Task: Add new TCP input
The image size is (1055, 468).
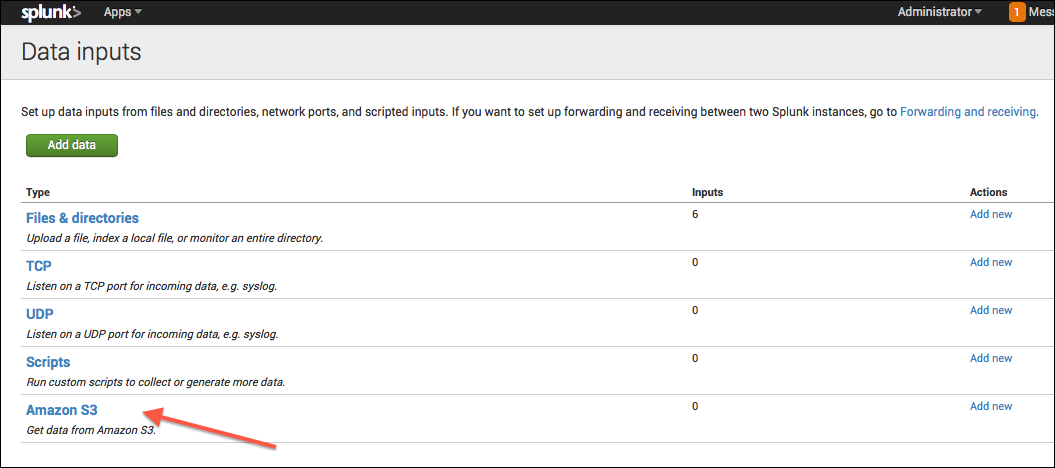Action: pyautogui.click(x=990, y=262)
